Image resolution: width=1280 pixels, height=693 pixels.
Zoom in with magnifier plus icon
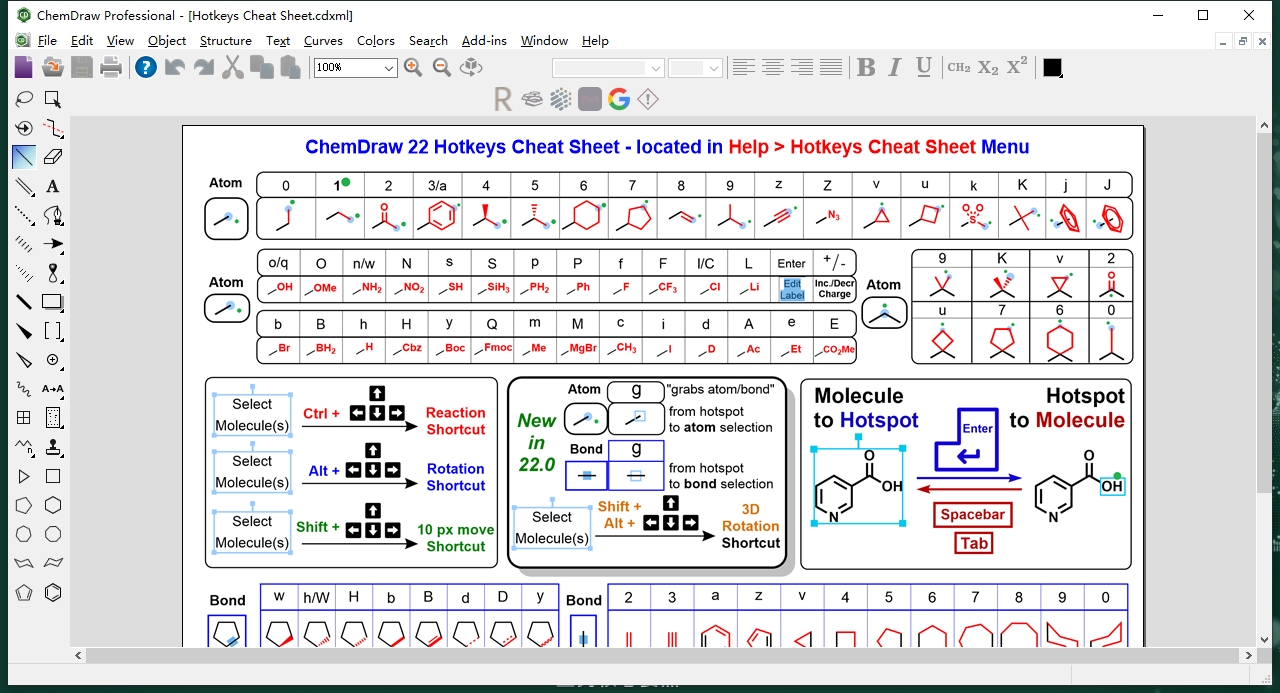coord(413,67)
